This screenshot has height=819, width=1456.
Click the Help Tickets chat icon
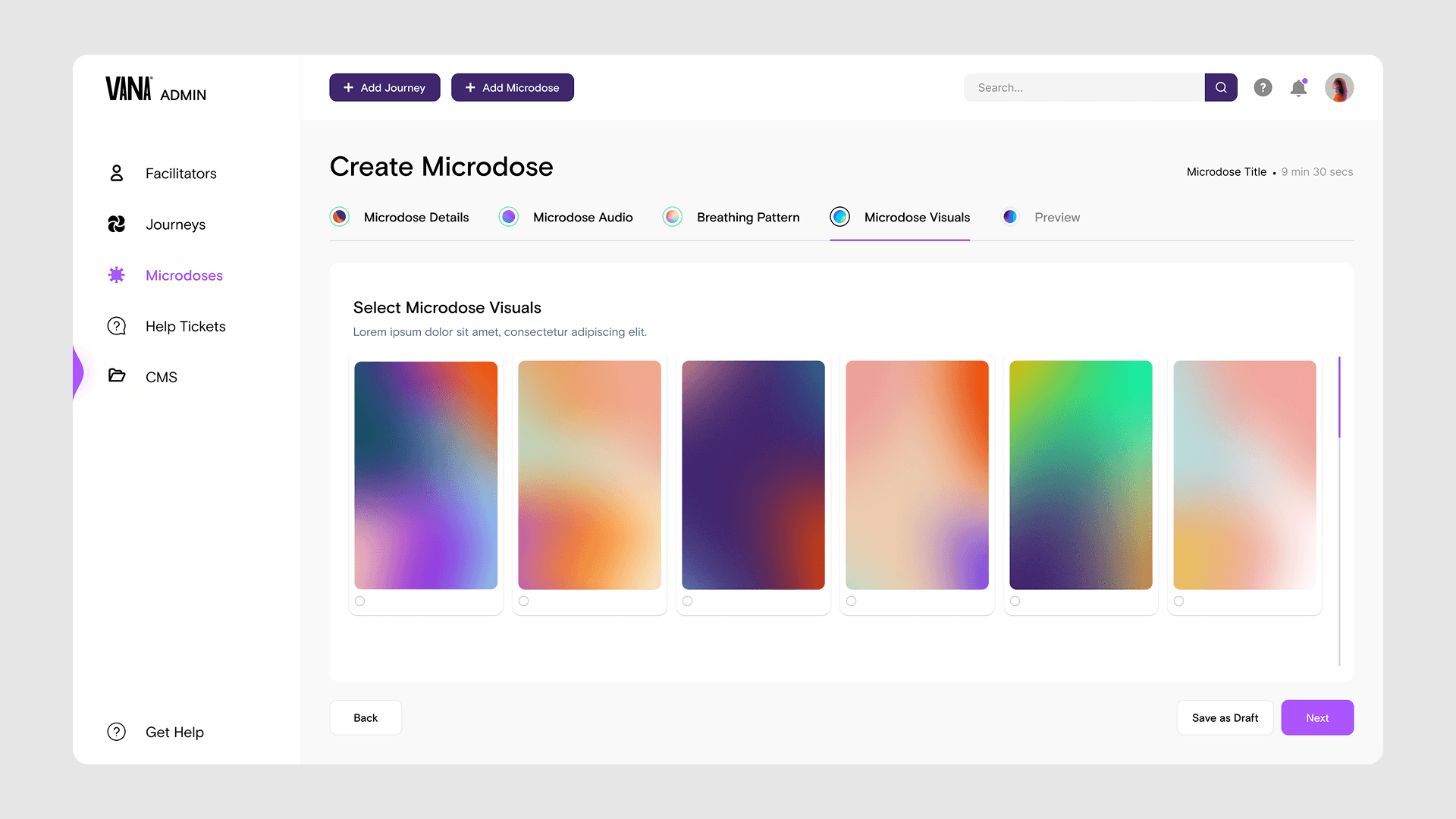(116, 326)
